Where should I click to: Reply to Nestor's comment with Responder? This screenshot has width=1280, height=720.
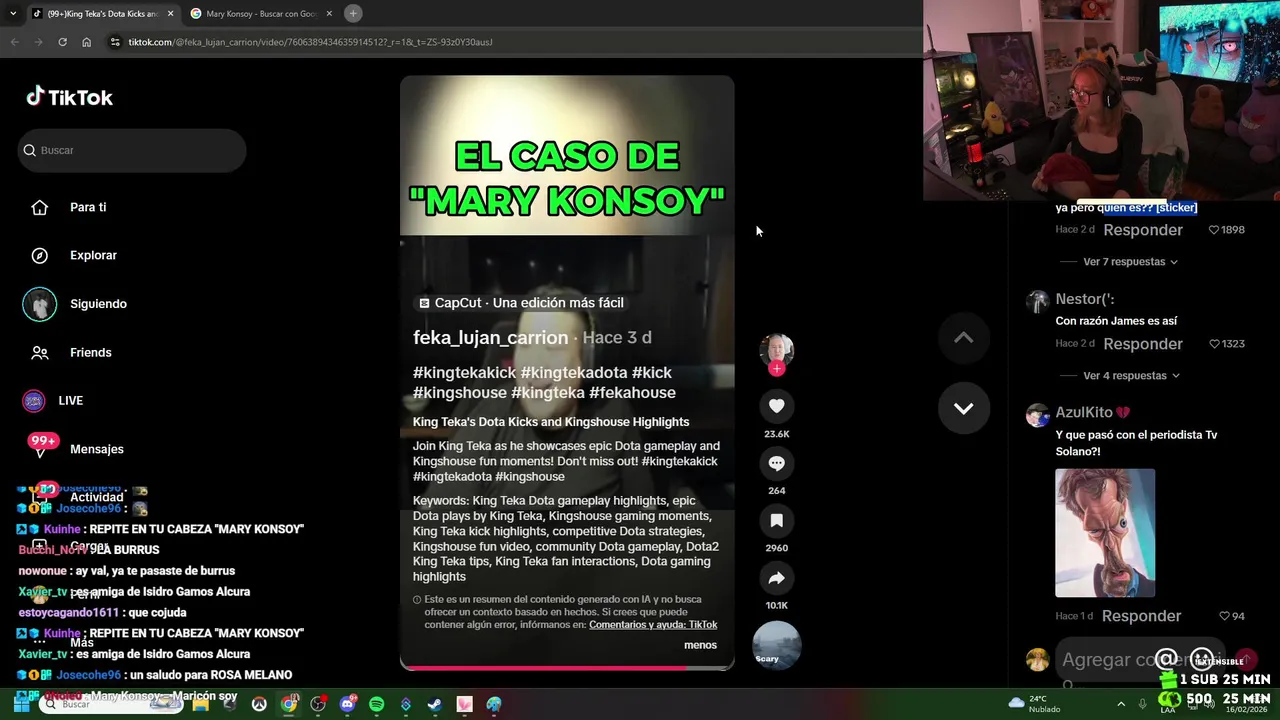coord(1143,344)
